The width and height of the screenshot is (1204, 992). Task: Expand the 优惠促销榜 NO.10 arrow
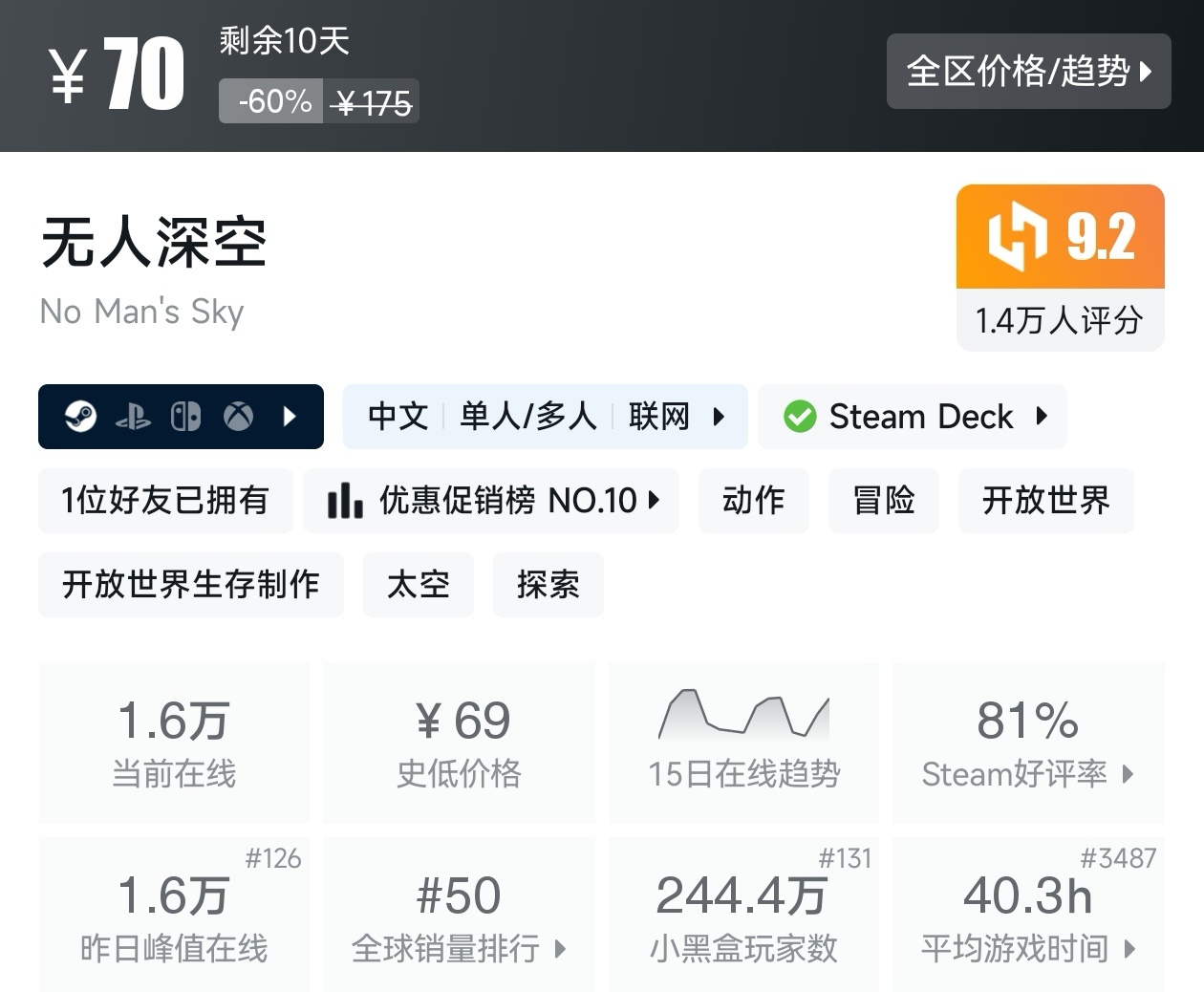(654, 499)
